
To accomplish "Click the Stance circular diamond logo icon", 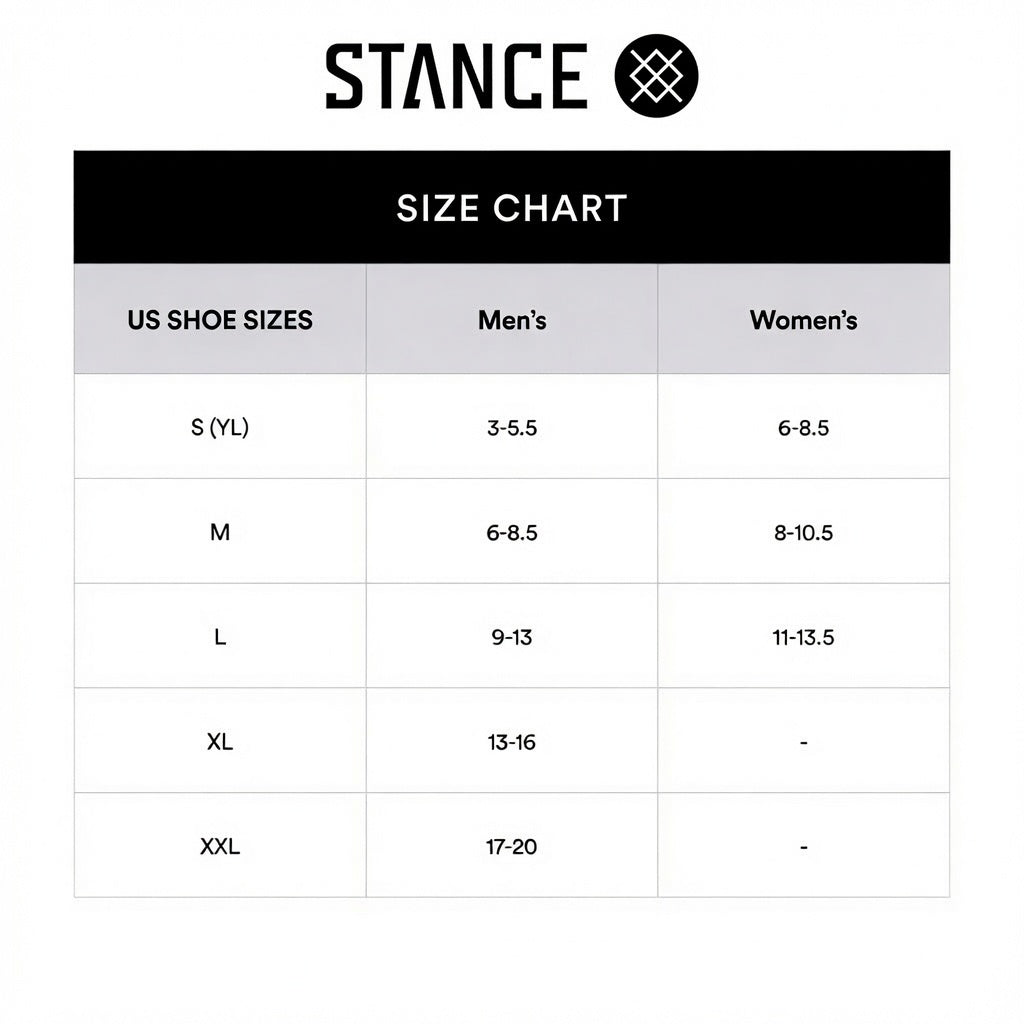I will coord(656,76).
